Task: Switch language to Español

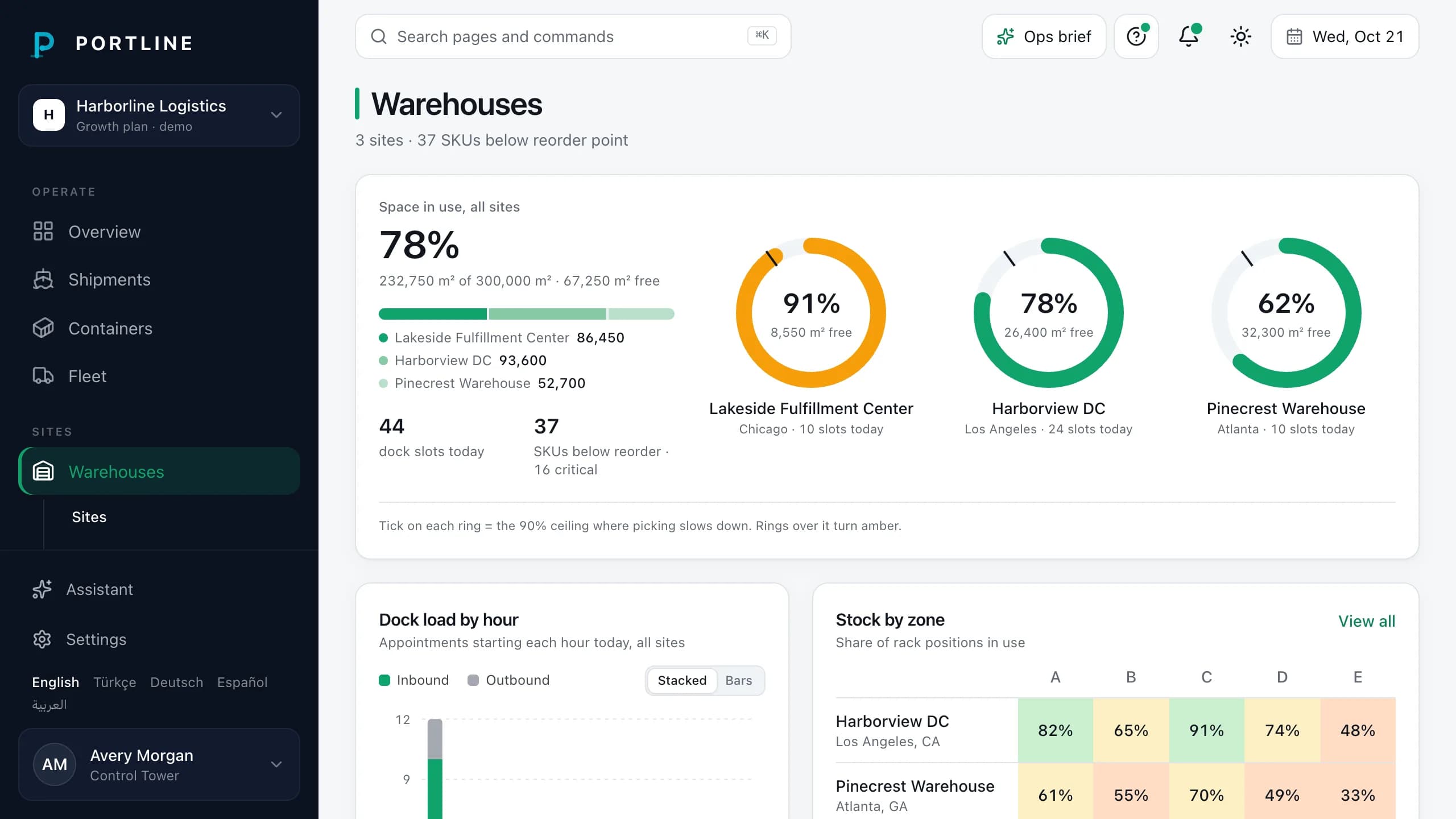Action: pos(242,682)
